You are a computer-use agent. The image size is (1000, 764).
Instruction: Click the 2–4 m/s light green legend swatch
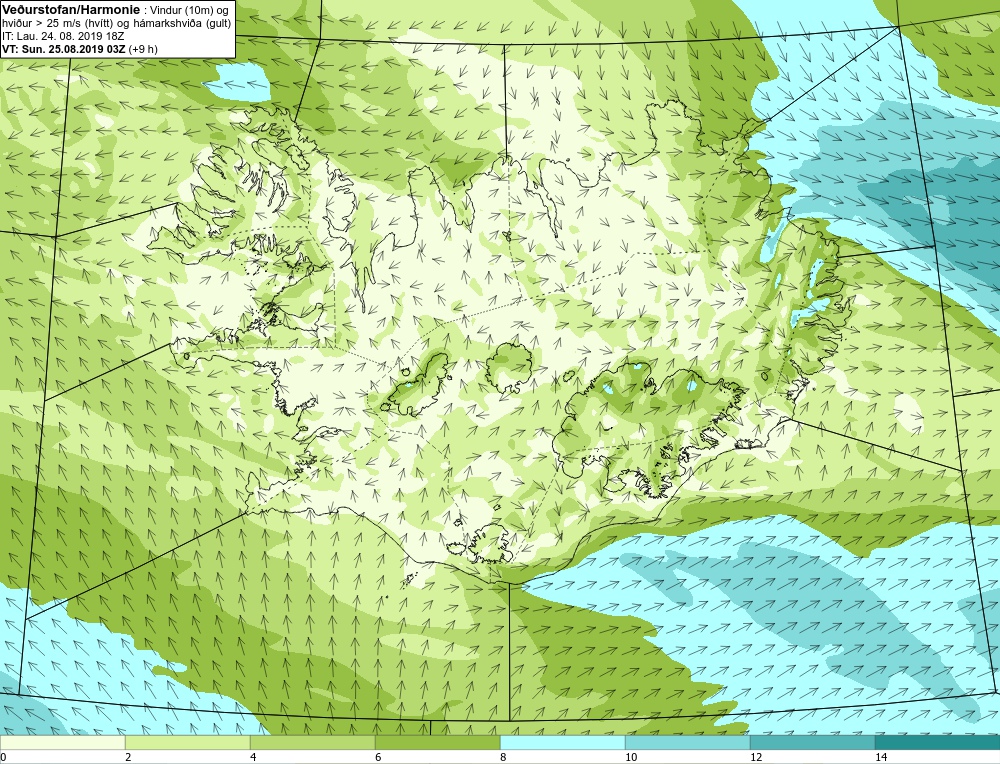point(188,743)
